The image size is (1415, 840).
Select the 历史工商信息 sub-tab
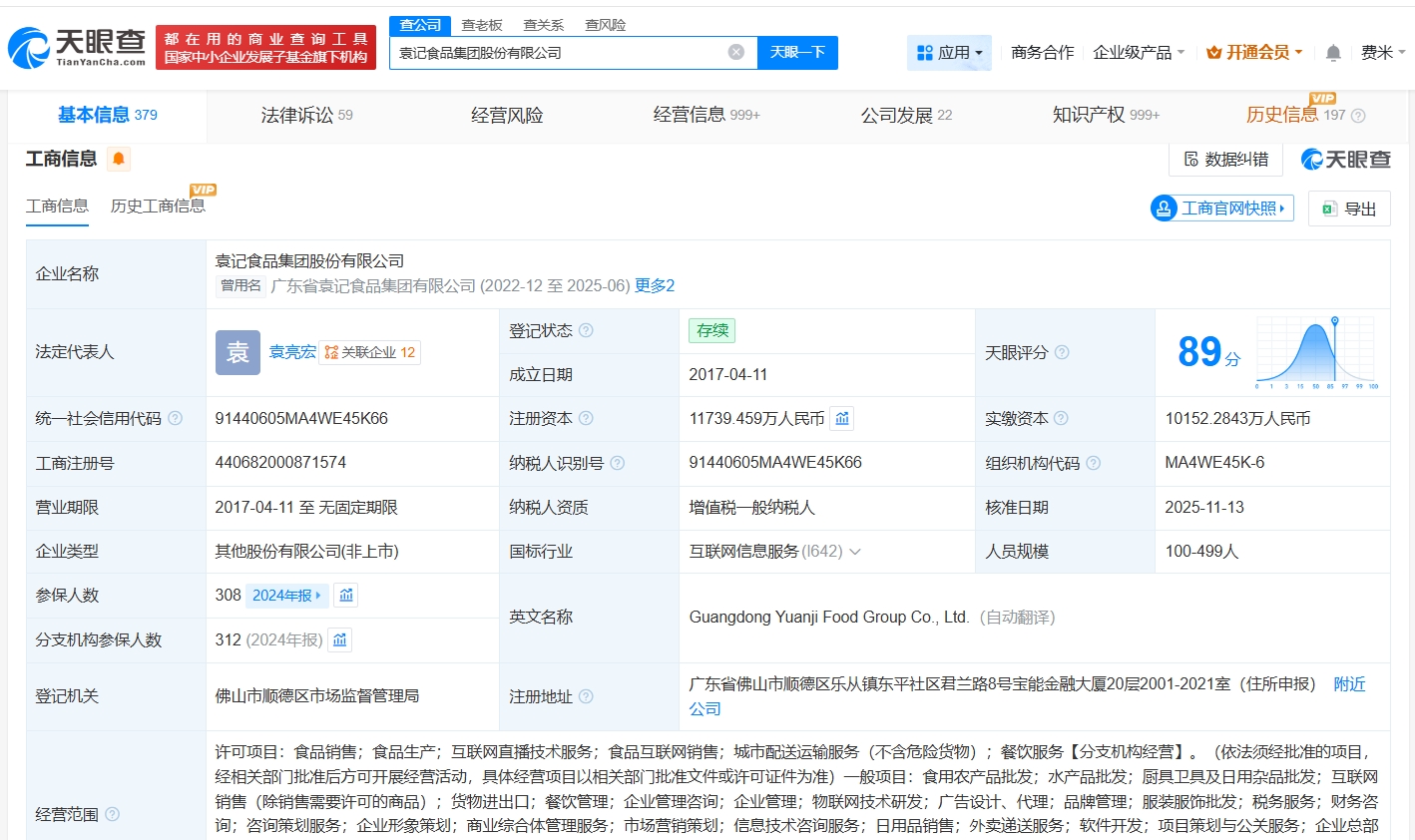(158, 207)
